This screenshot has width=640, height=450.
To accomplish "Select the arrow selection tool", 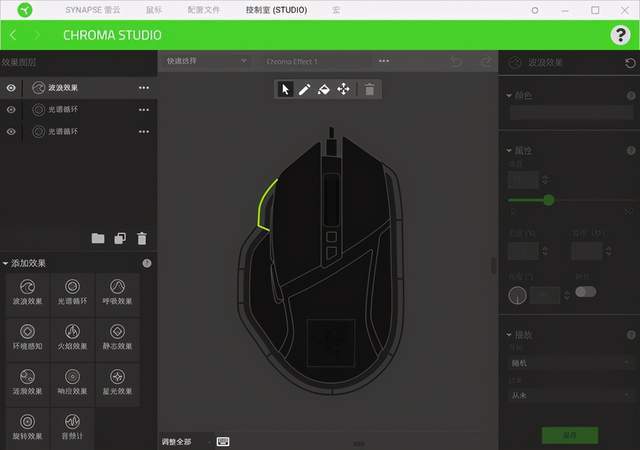I will [x=285, y=89].
